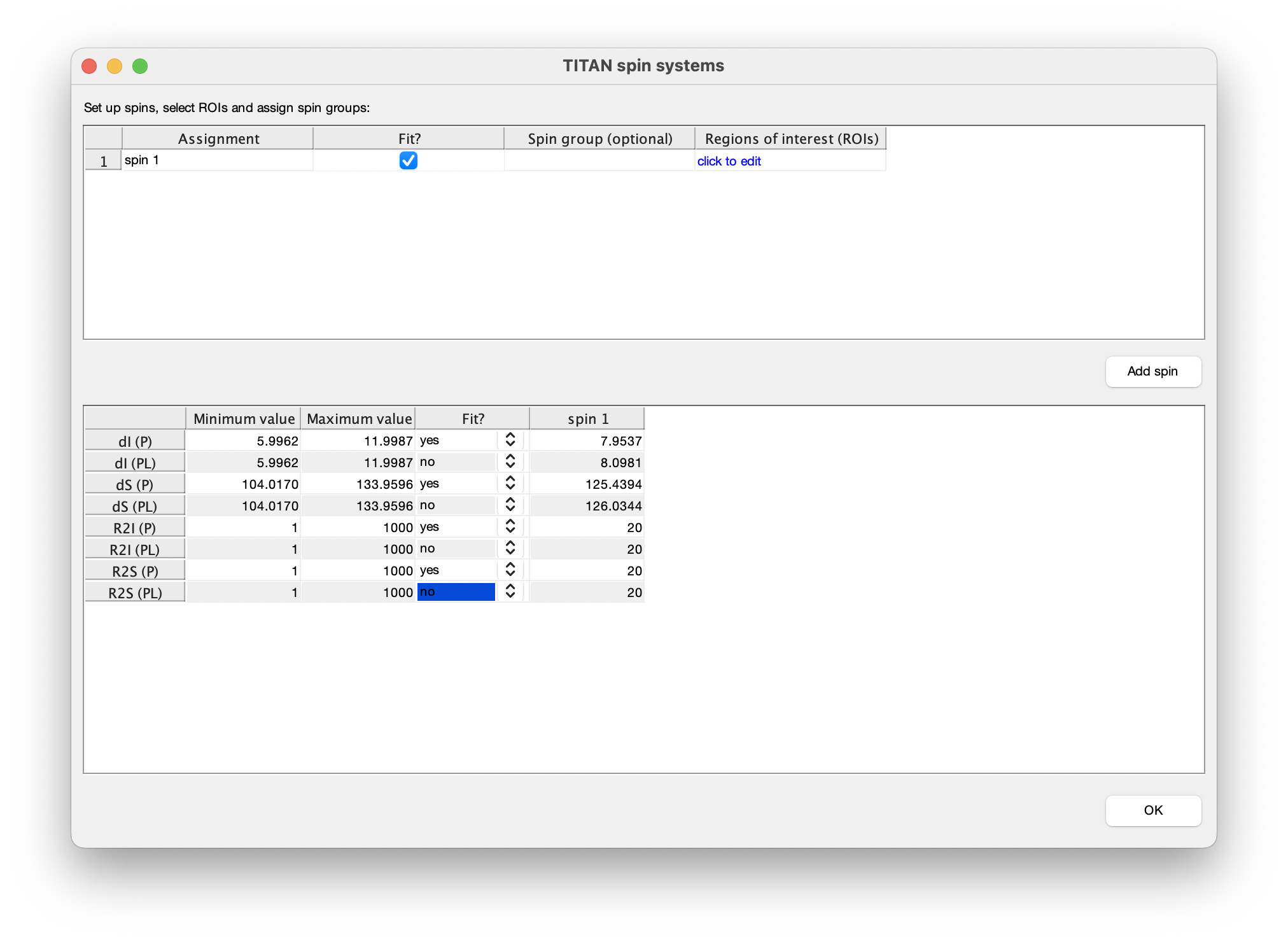The image size is (1288, 942).
Task: Open Fit dropdown for R2S (PL)
Action: pos(510,592)
